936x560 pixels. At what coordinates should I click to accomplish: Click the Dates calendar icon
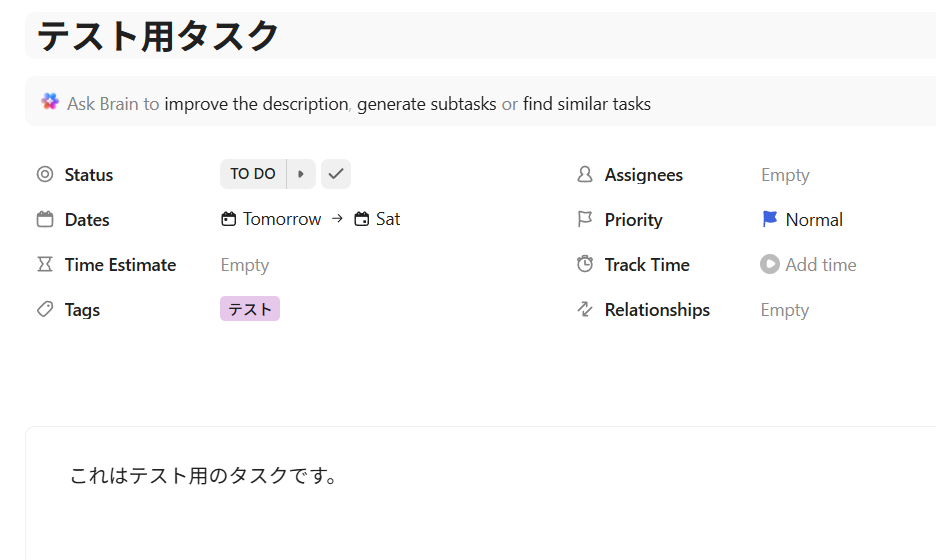point(44,219)
